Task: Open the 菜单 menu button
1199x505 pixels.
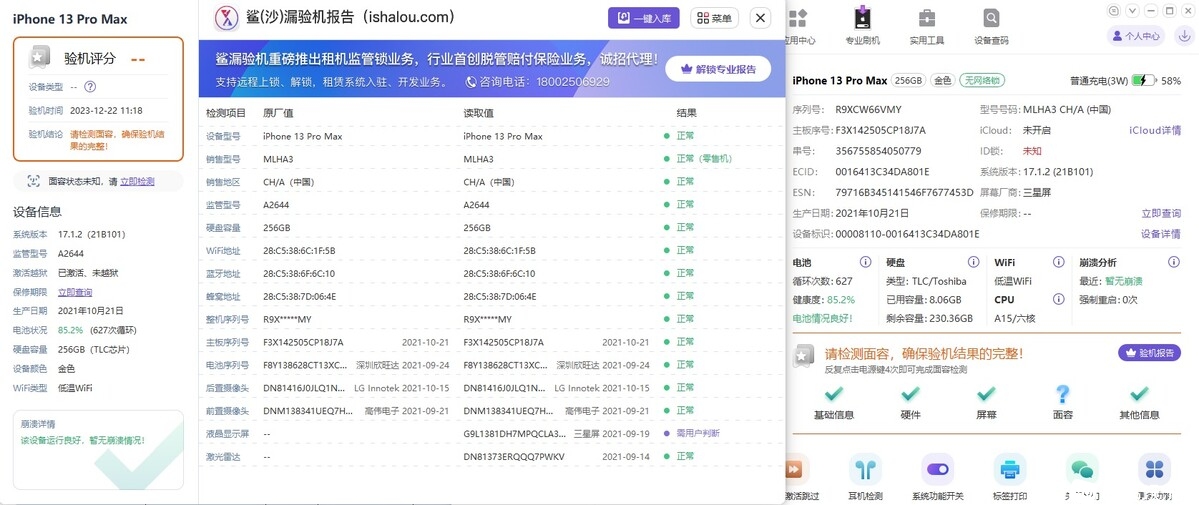Action: [715, 18]
